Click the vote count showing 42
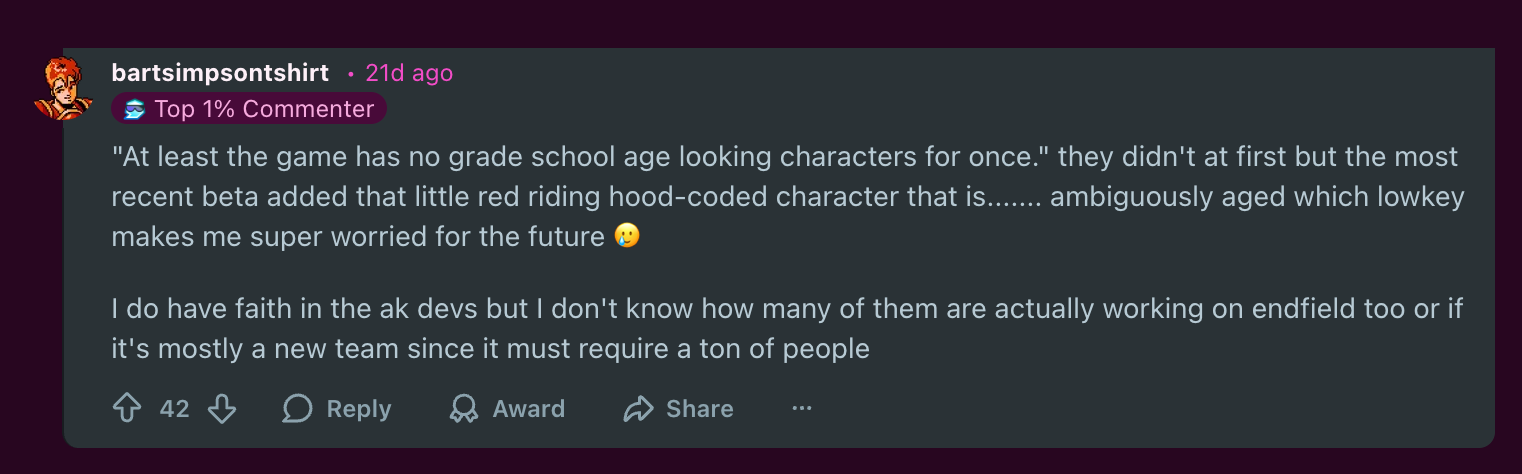The width and height of the screenshot is (1522, 474). click(174, 409)
